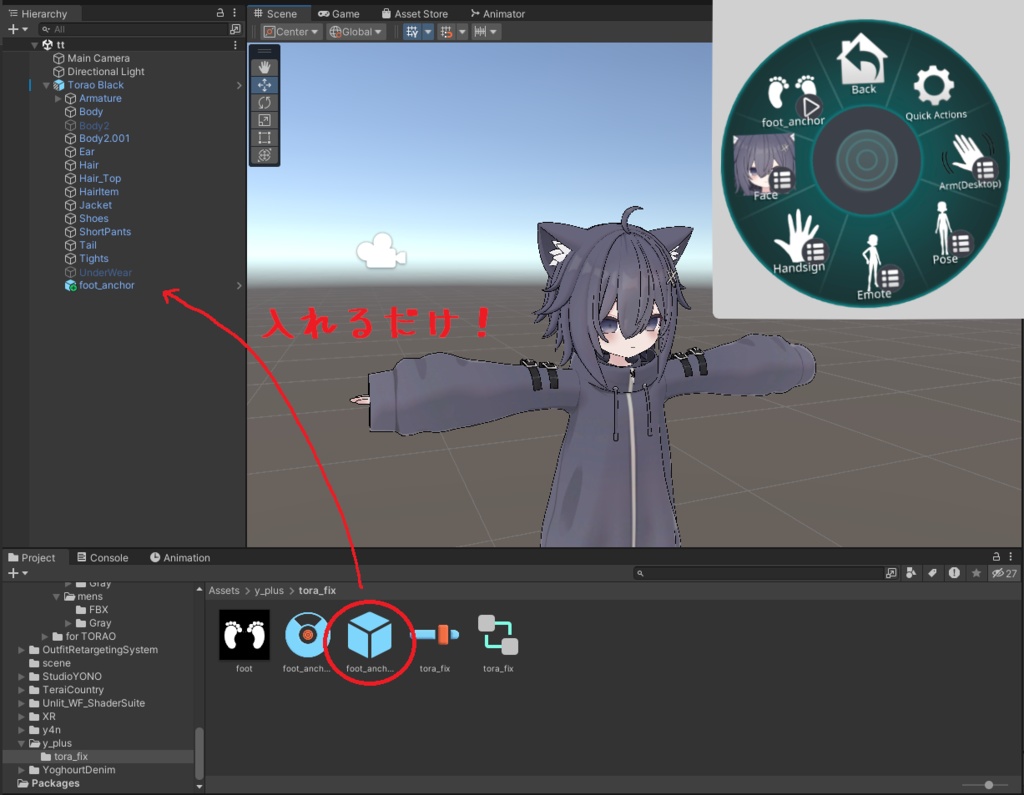1024x795 pixels.
Task: Switch to the Console tab
Action: pos(103,557)
